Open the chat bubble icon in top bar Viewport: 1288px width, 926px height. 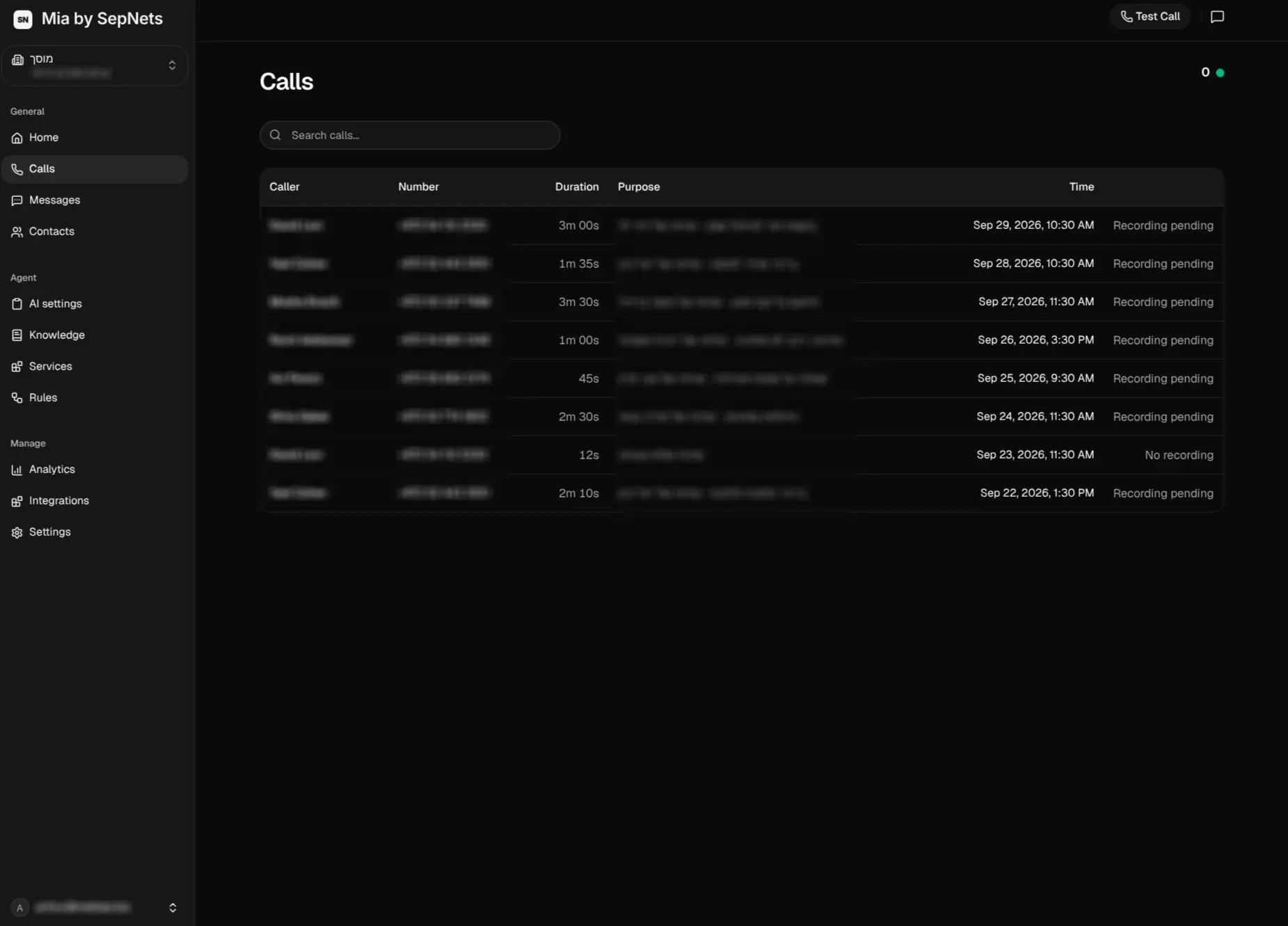(x=1217, y=17)
